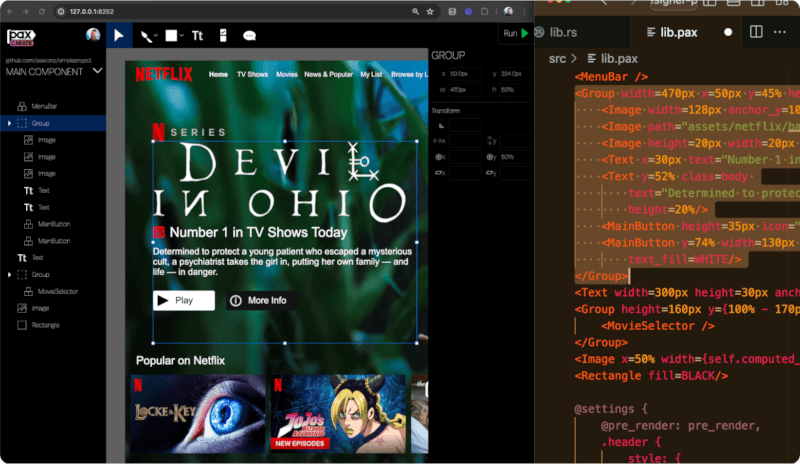800x464 pixels.
Task: Open Chrome profile avatar
Action: [x=508, y=11]
